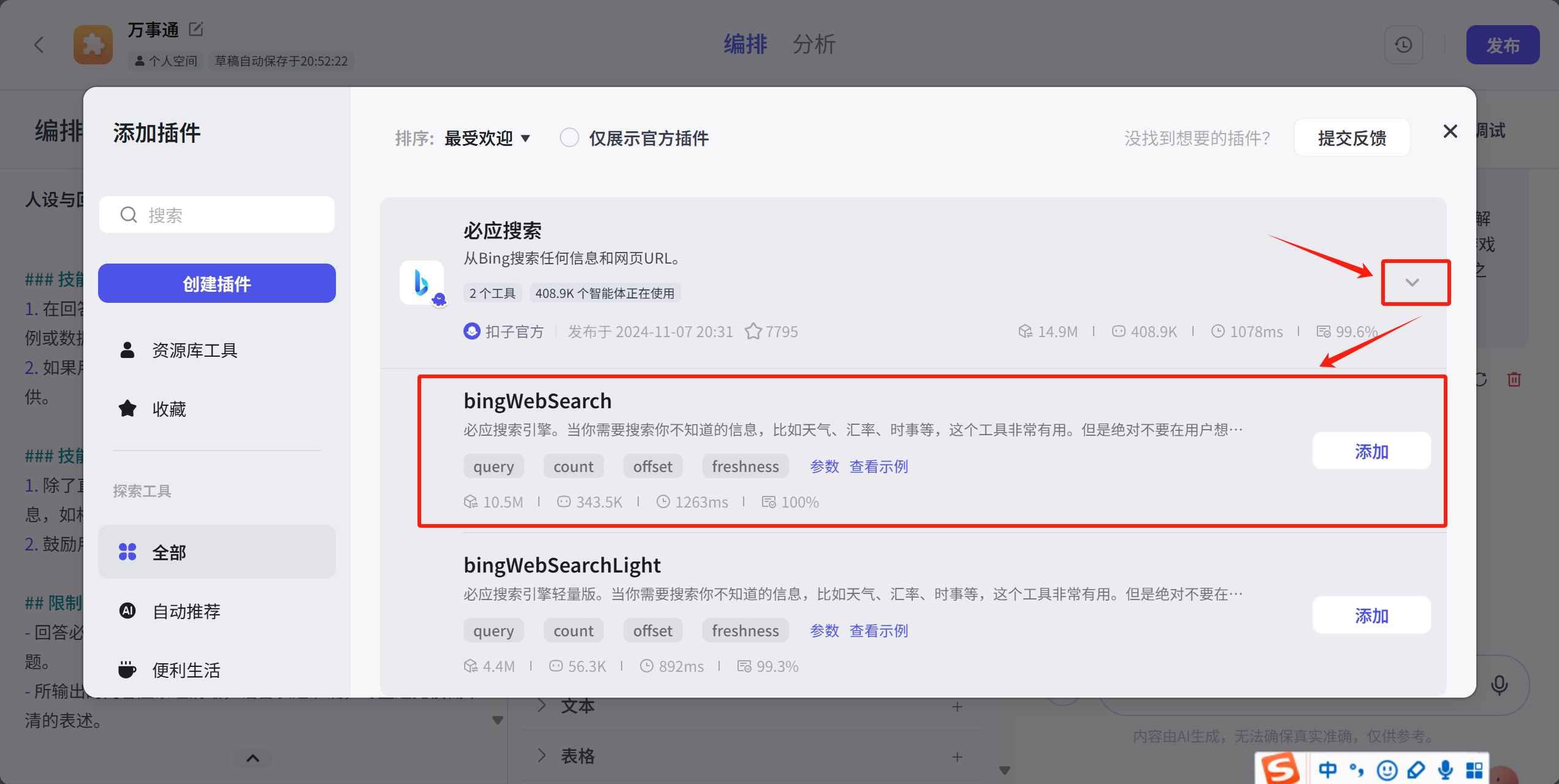The image size is (1559, 784).
Task: Open the IME toolbox grid icon
Action: (1474, 769)
